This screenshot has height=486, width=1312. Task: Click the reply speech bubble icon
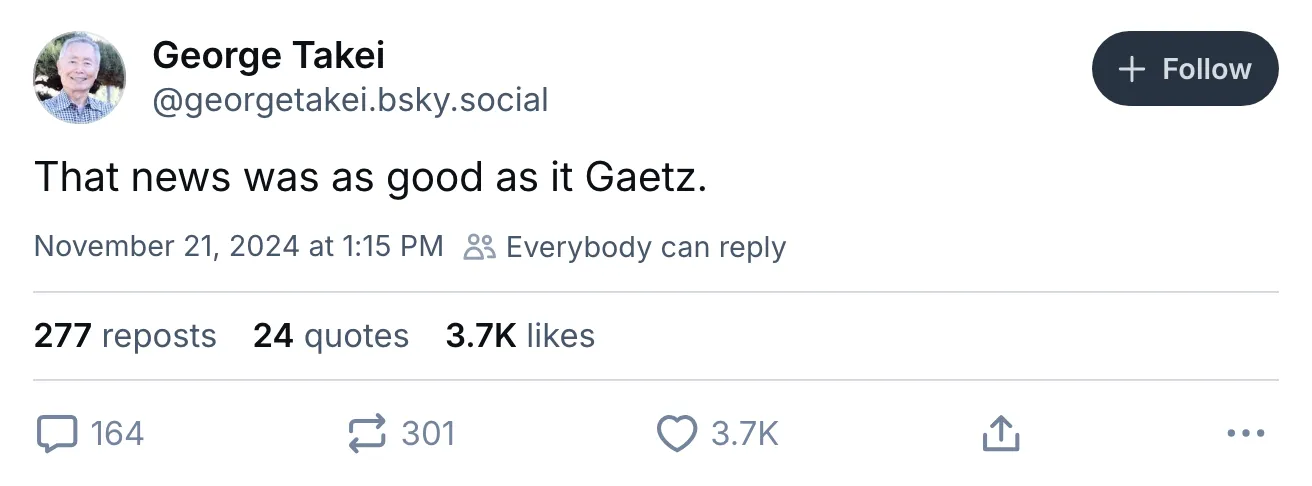tap(56, 434)
